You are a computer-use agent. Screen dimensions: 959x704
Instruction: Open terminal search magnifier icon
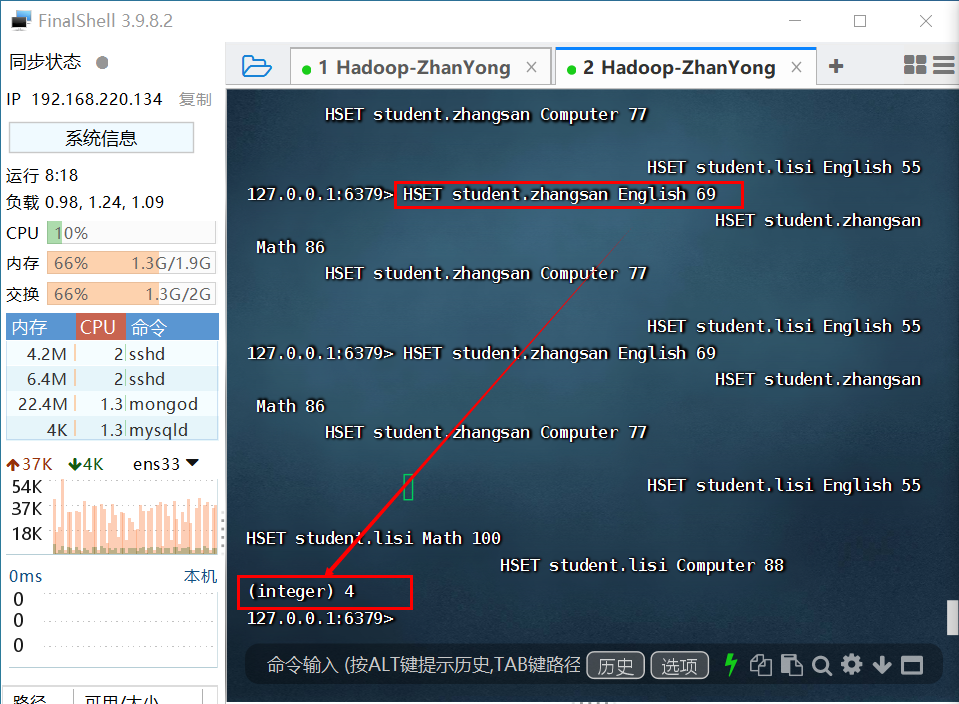coord(821,665)
